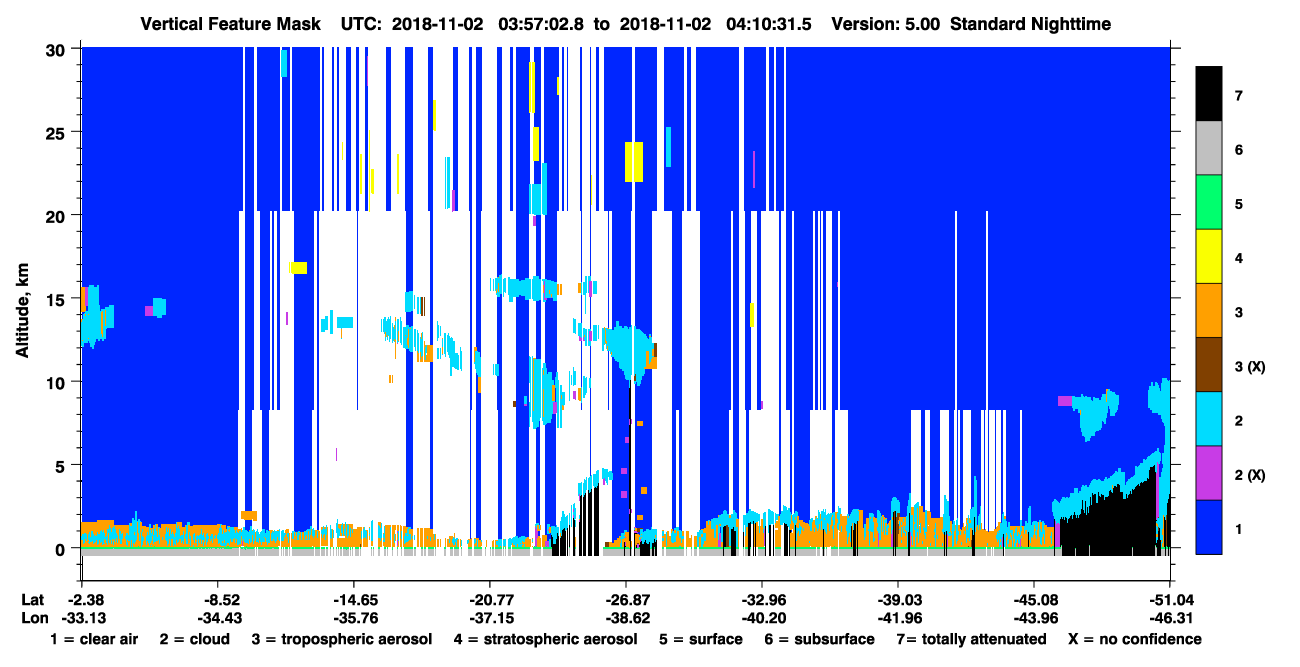This screenshot has width=1300, height=667.
Task: Click the latitude value -32.96
Action: (762, 600)
